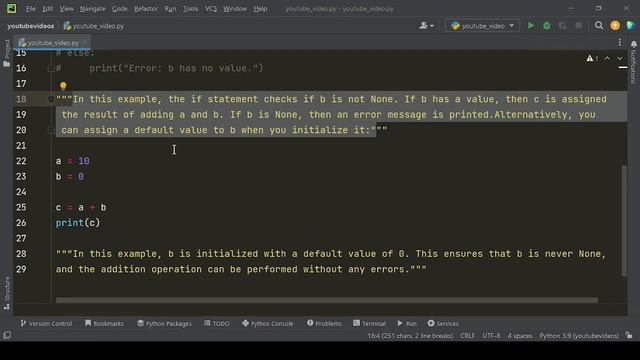This screenshot has height=360, width=640.
Task: Click the CRLF line separator widget
Action: coord(467,336)
